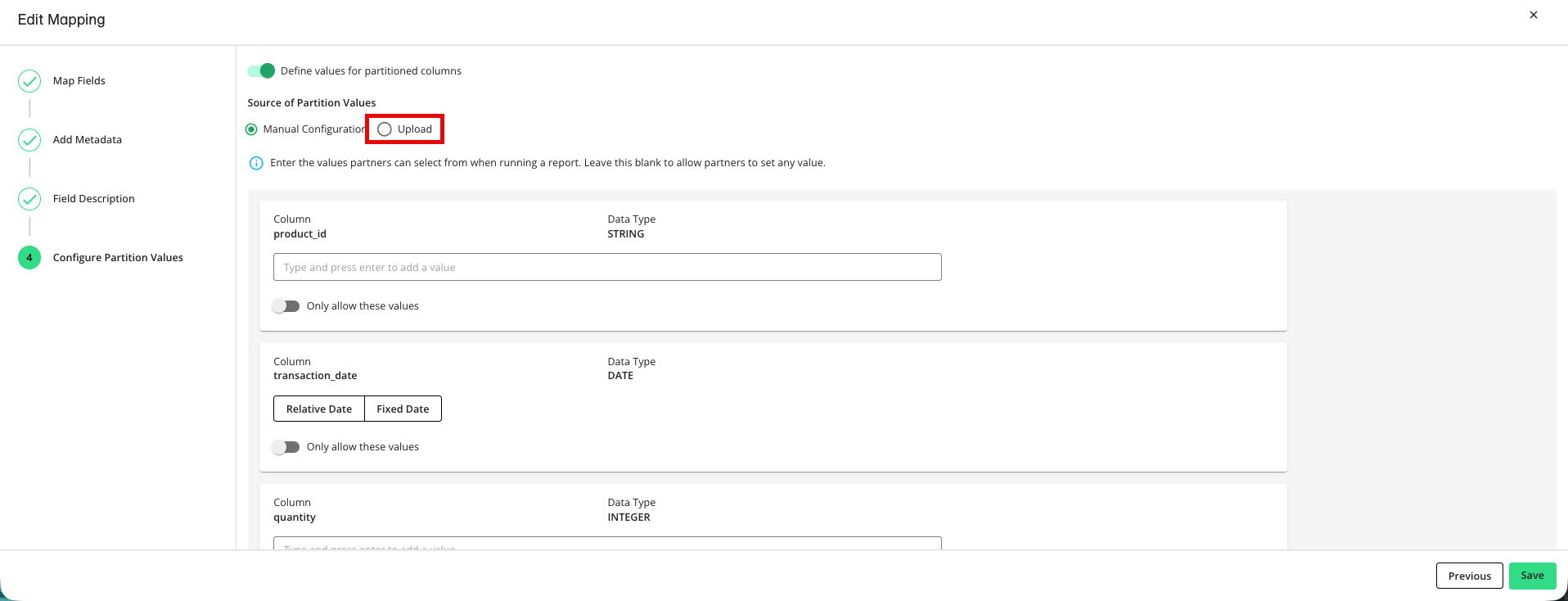Focus the quantity value input field
Image resolution: width=1568 pixels, height=601 pixels.
coord(607,544)
